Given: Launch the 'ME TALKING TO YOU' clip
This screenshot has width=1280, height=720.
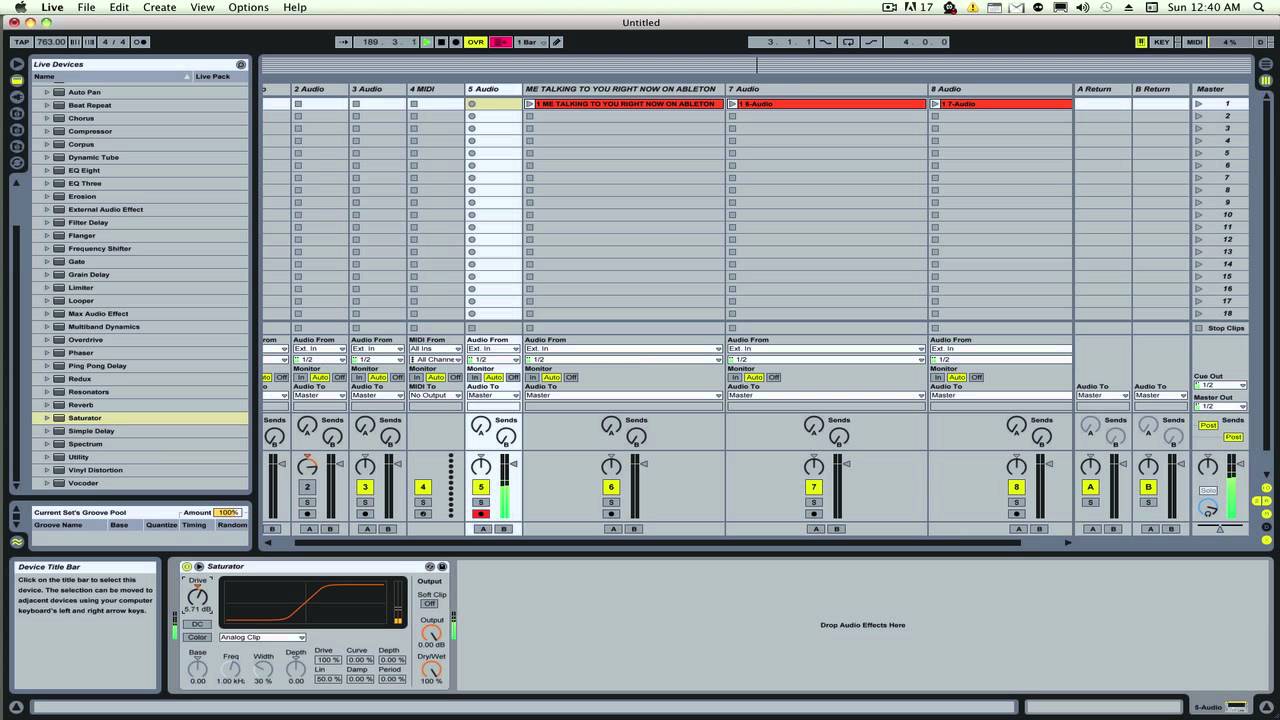Looking at the screenshot, I should coord(532,104).
